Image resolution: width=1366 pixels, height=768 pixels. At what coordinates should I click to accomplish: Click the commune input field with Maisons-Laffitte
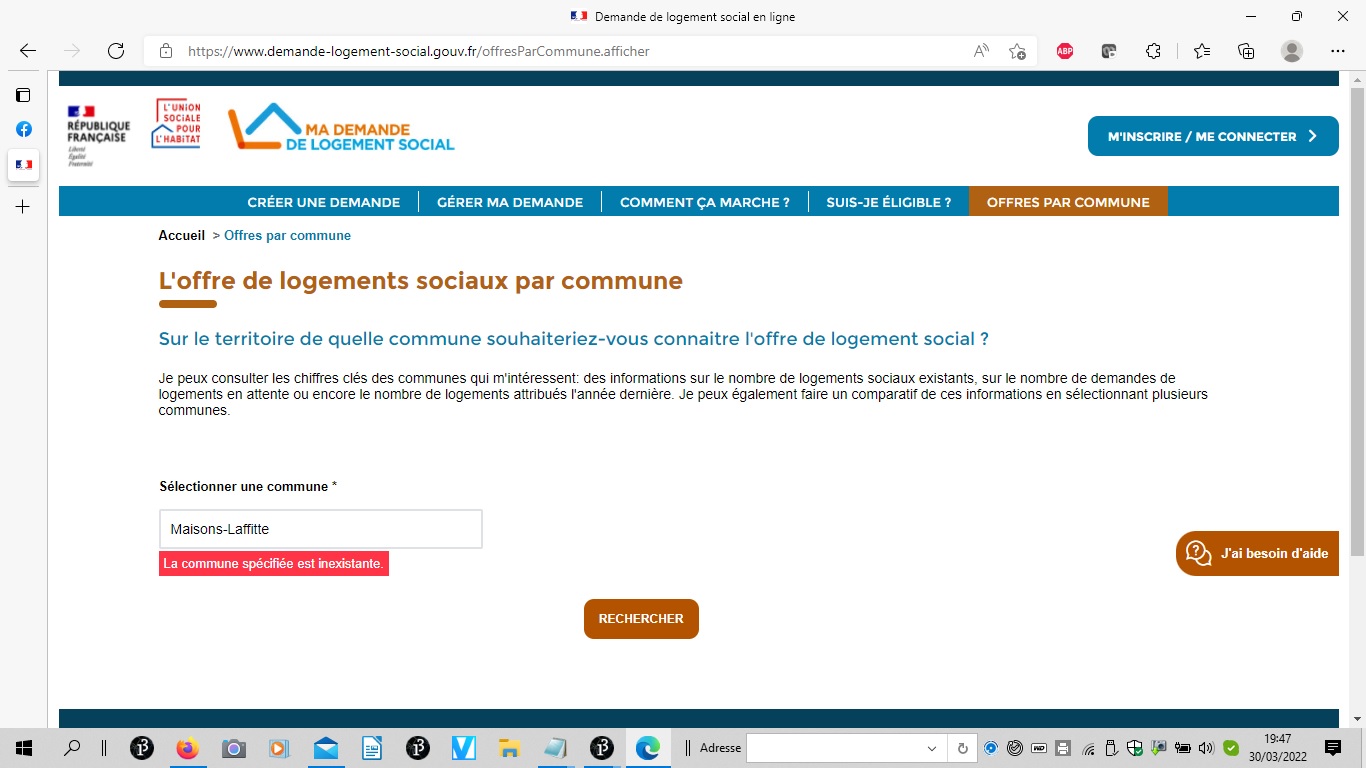point(320,529)
